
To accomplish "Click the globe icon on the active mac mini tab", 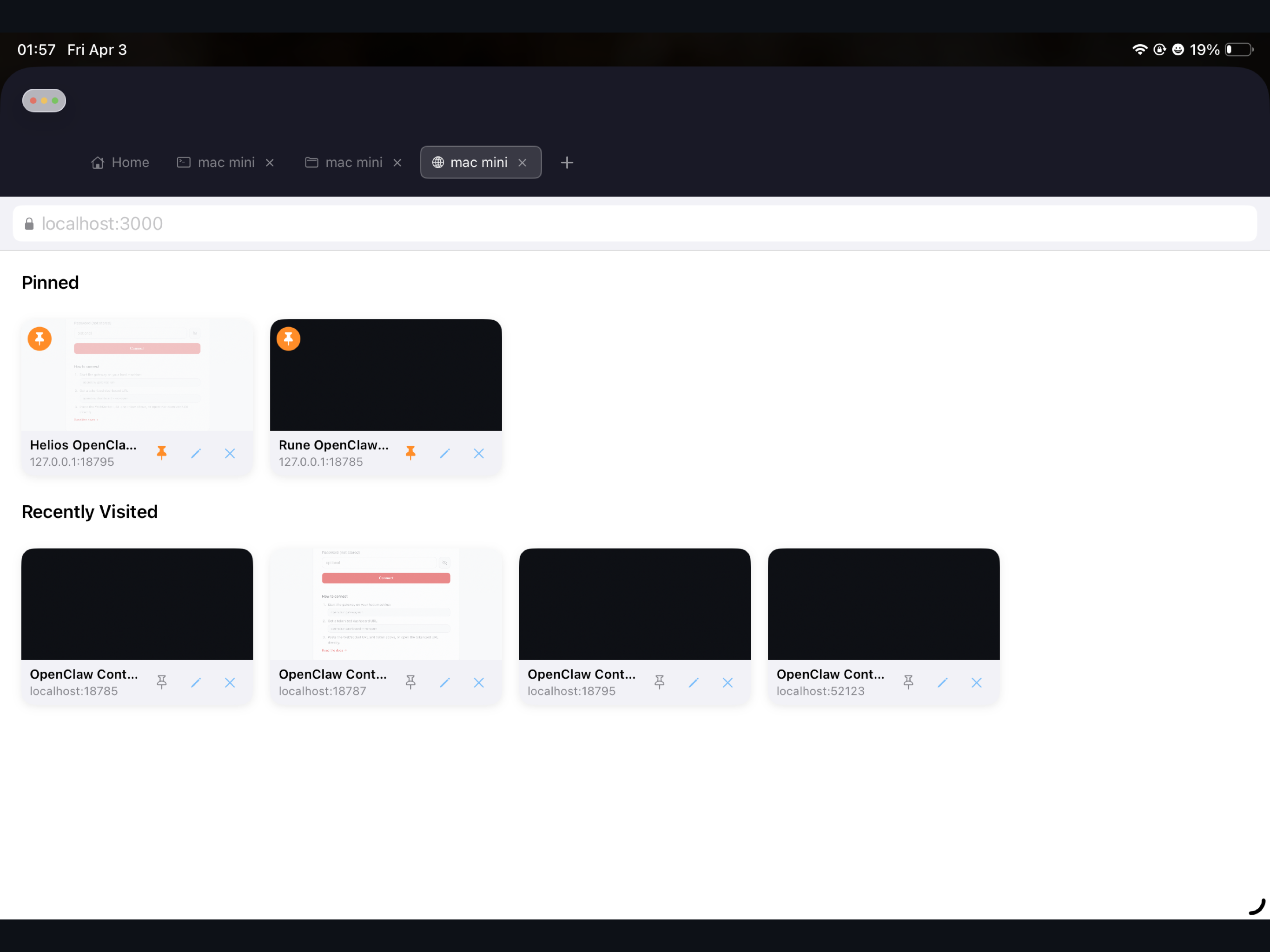I will pyautogui.click(x=438, y=163).
